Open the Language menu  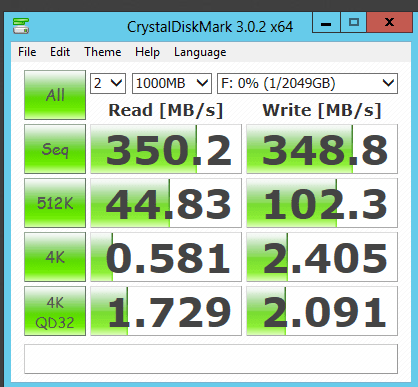click(x=200, y=52)
